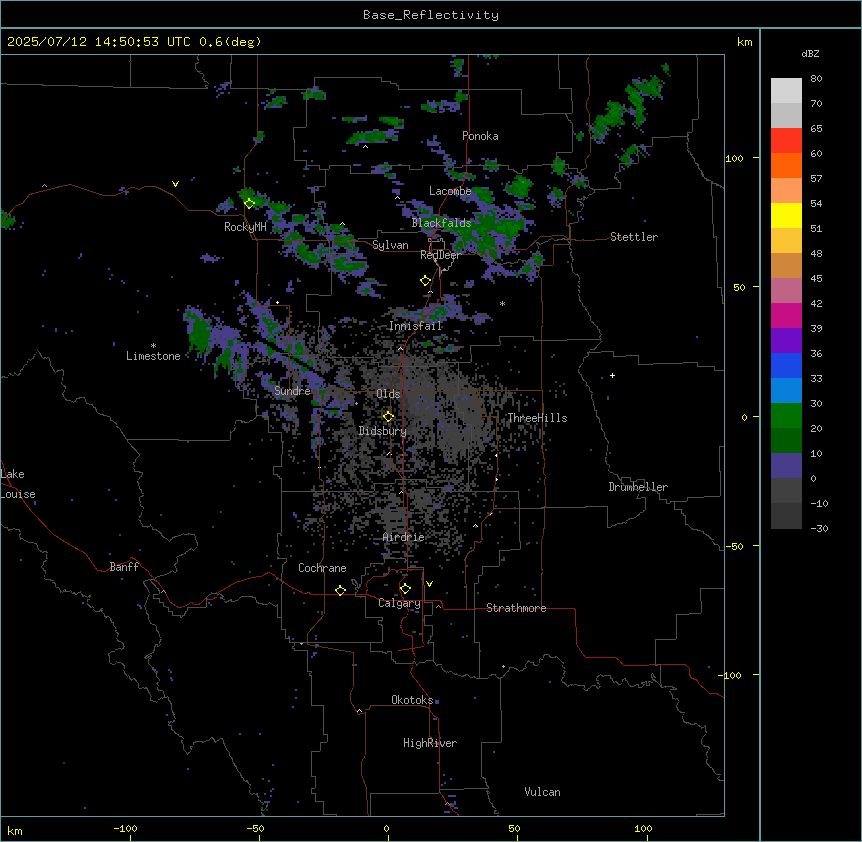Select the Sundre label
Screen dimensions: 862x842
click(292, 391)
